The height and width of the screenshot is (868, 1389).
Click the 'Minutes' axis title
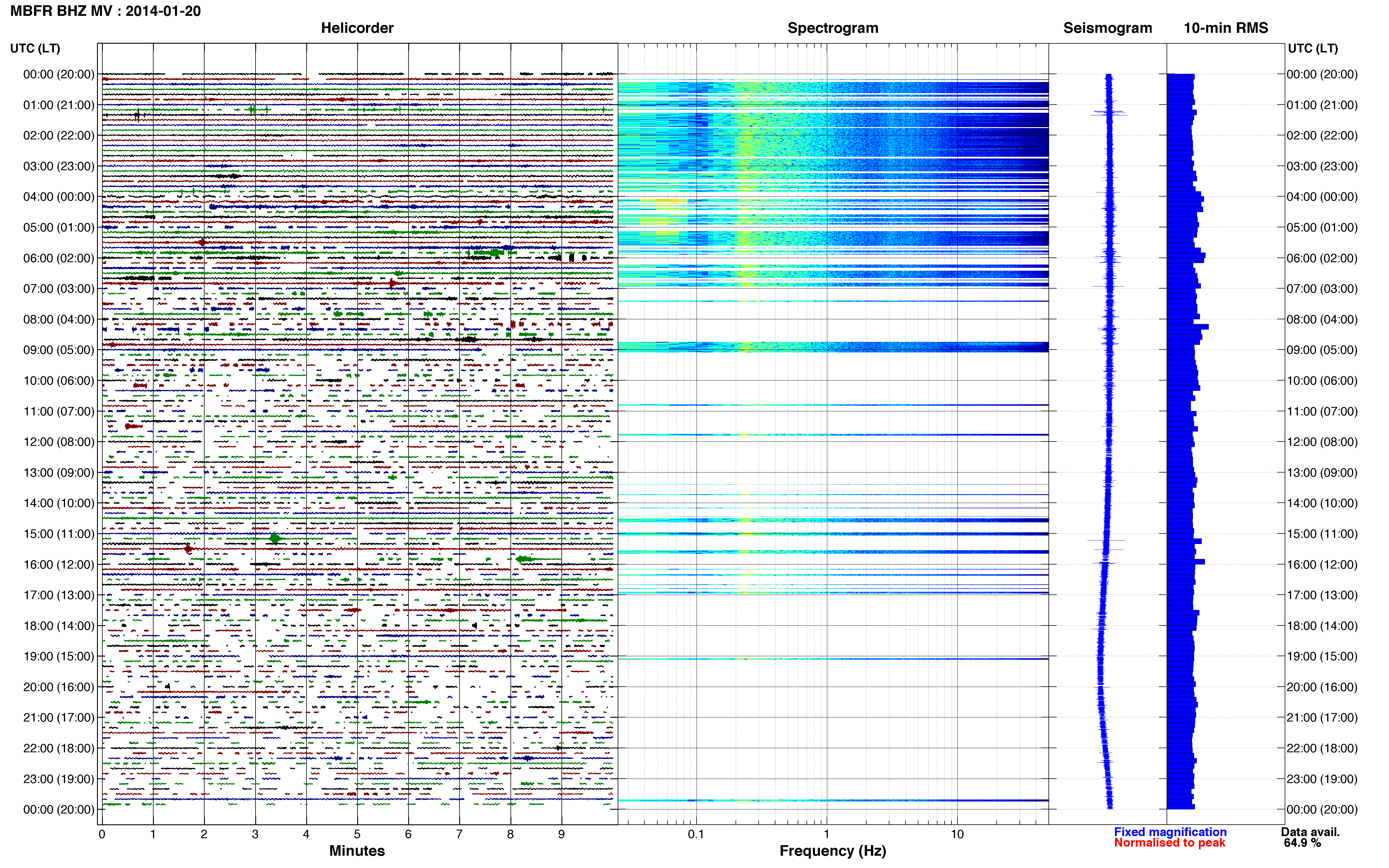pyautogui.click(x=357, y=851)
